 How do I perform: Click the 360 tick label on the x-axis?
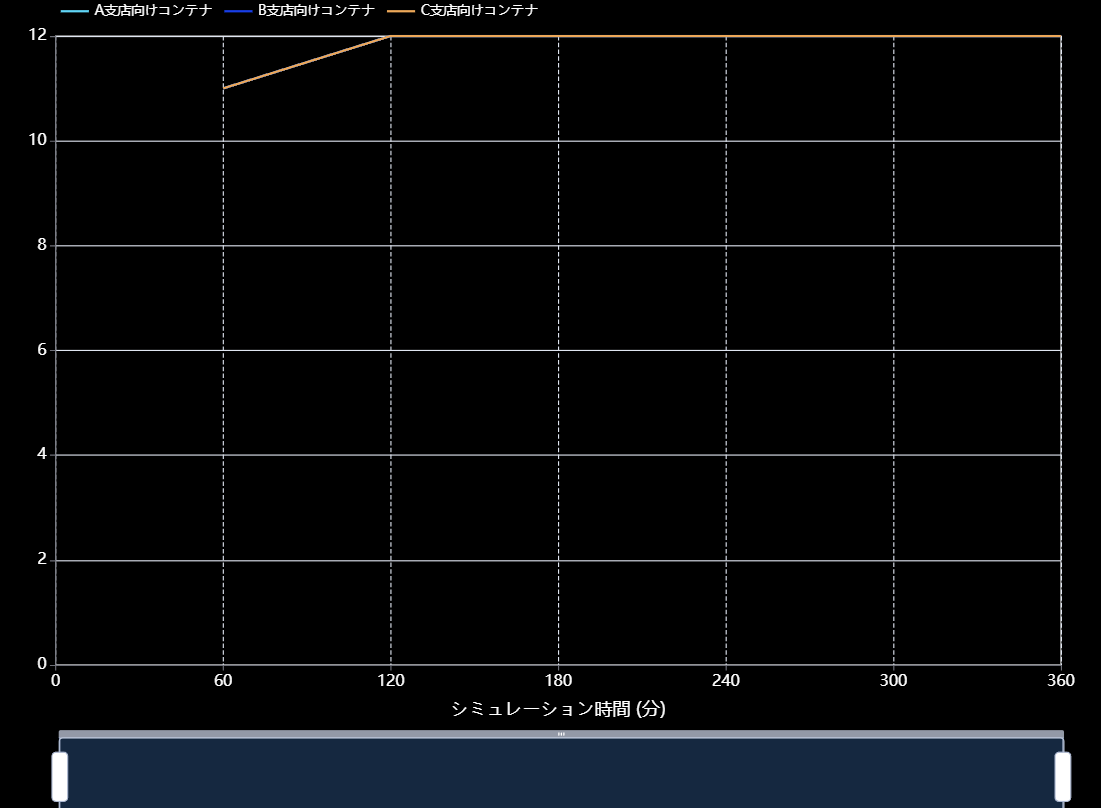pyautogui.click(x=1060, y=681)
